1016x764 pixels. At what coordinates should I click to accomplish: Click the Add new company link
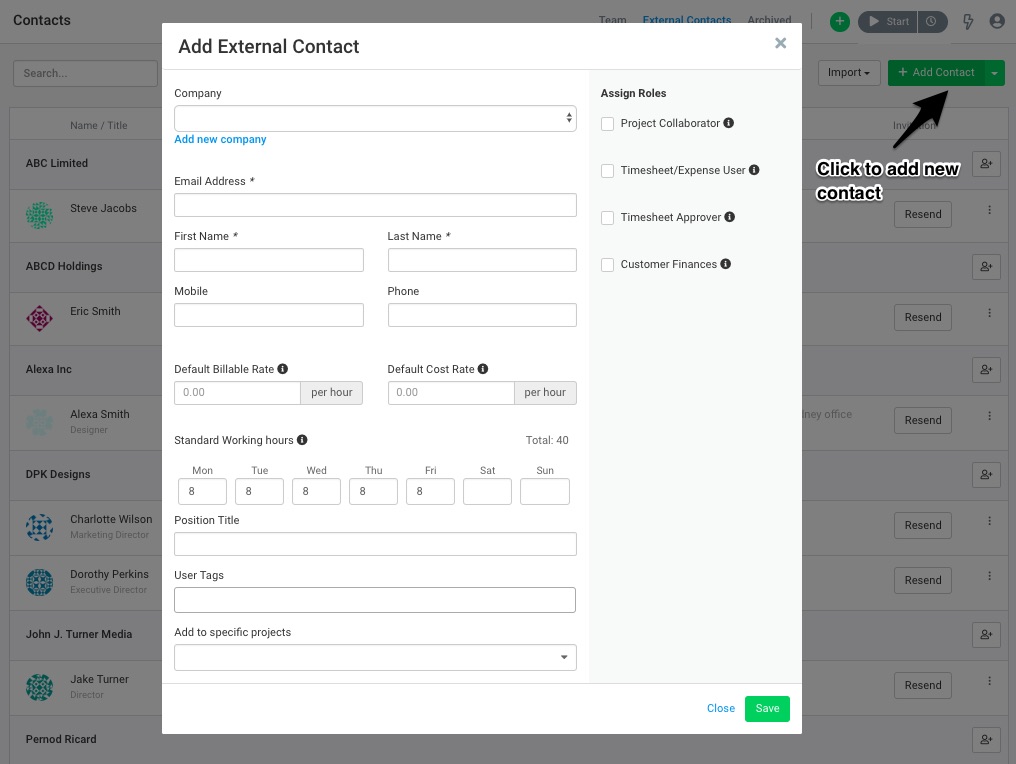tap(220, 139)
